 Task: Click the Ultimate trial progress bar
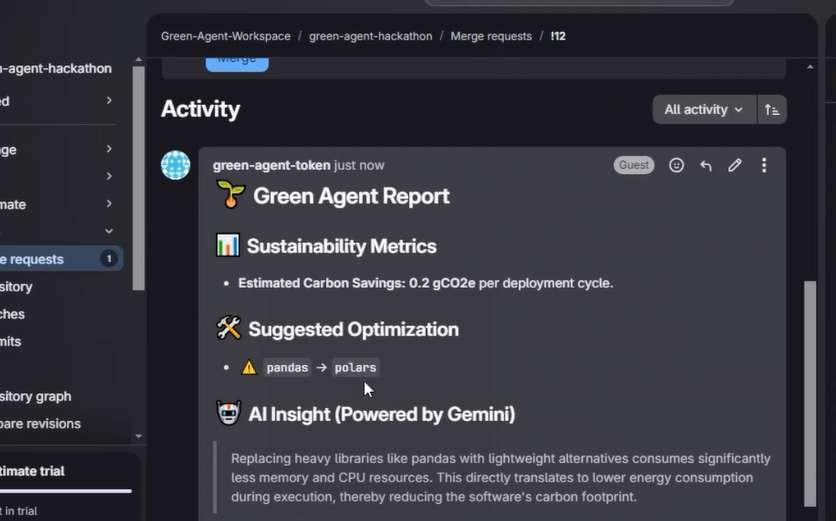click(66, 491)
